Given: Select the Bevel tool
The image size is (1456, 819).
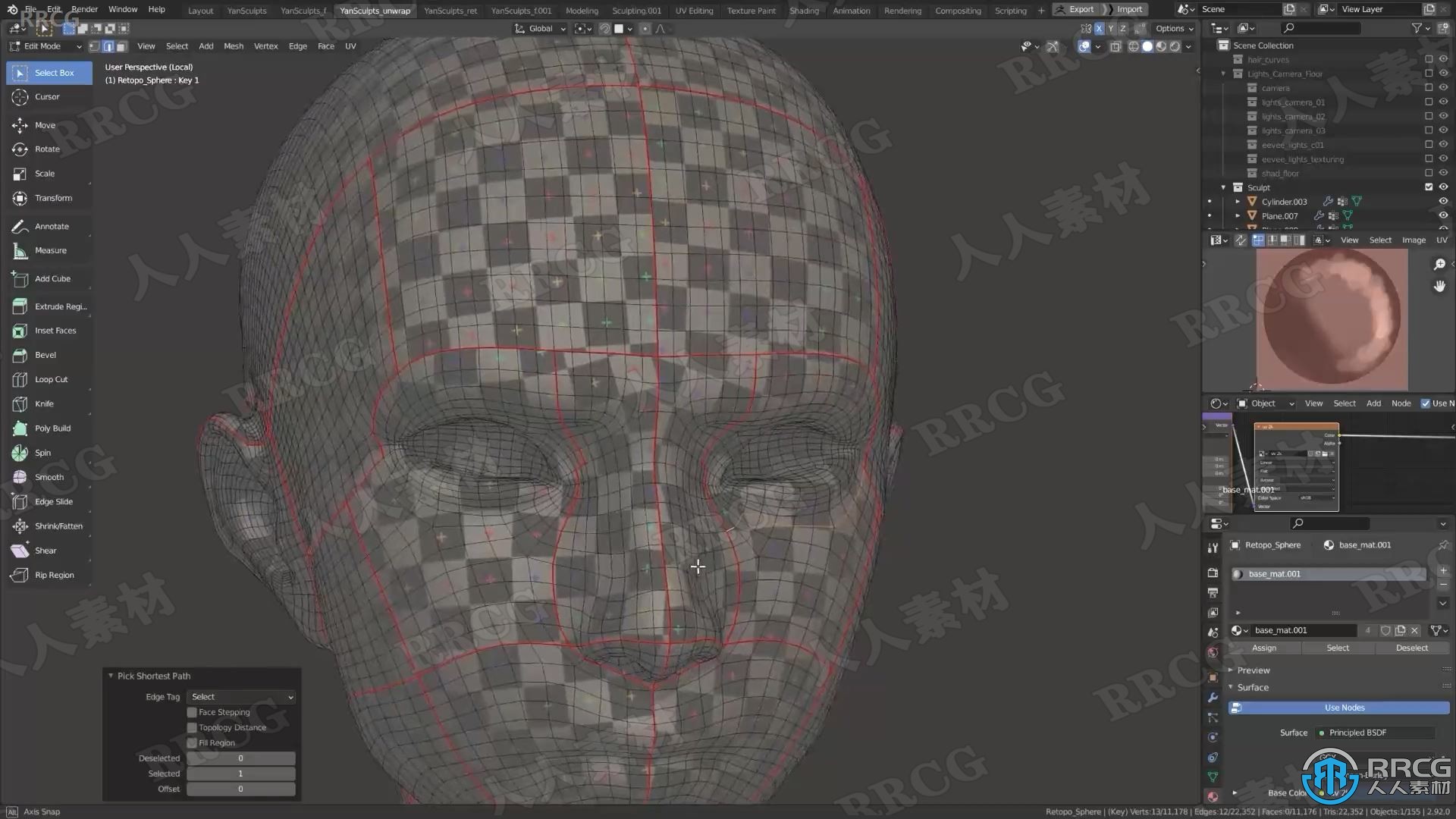Looking at the screenshot, I should click(x=45, y=354).
